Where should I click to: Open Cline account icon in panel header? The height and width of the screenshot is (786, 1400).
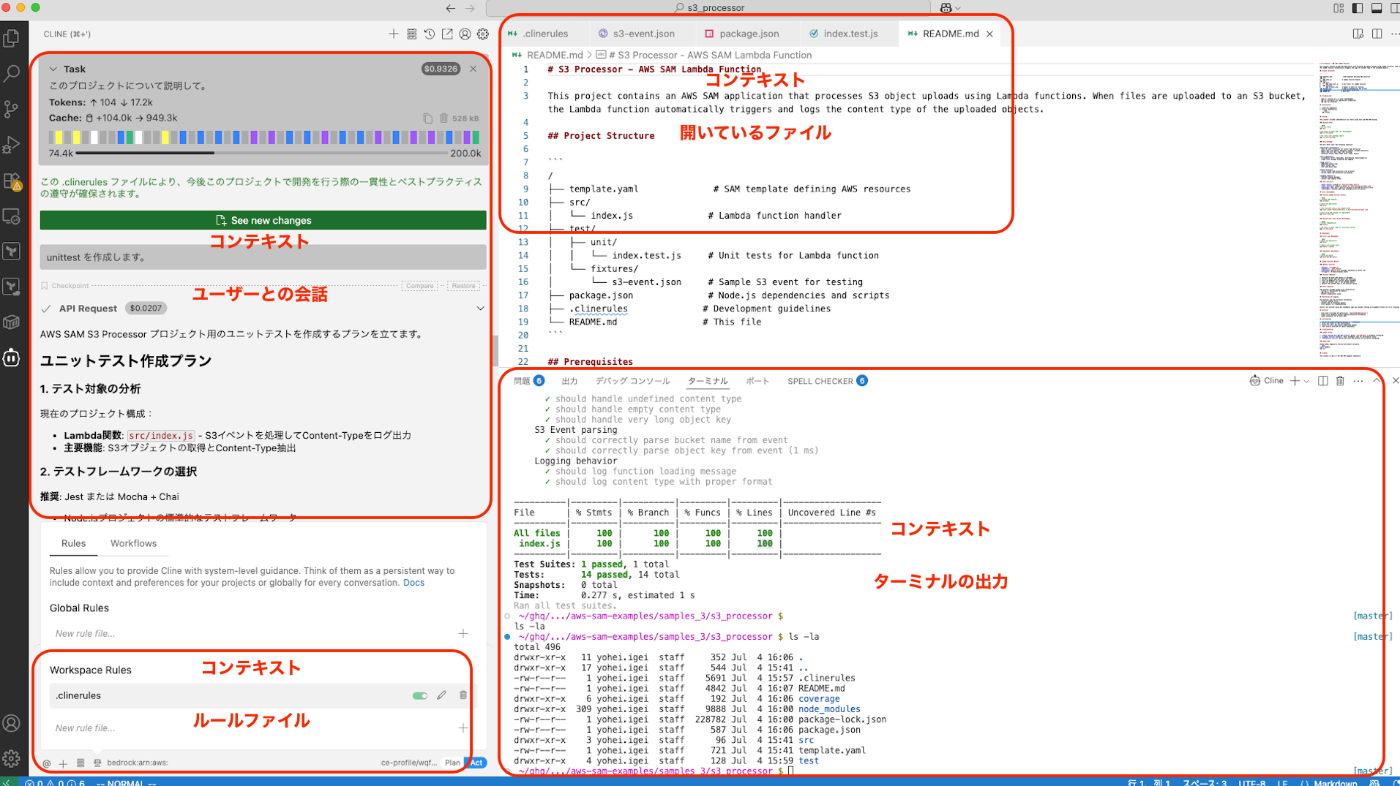465,34
